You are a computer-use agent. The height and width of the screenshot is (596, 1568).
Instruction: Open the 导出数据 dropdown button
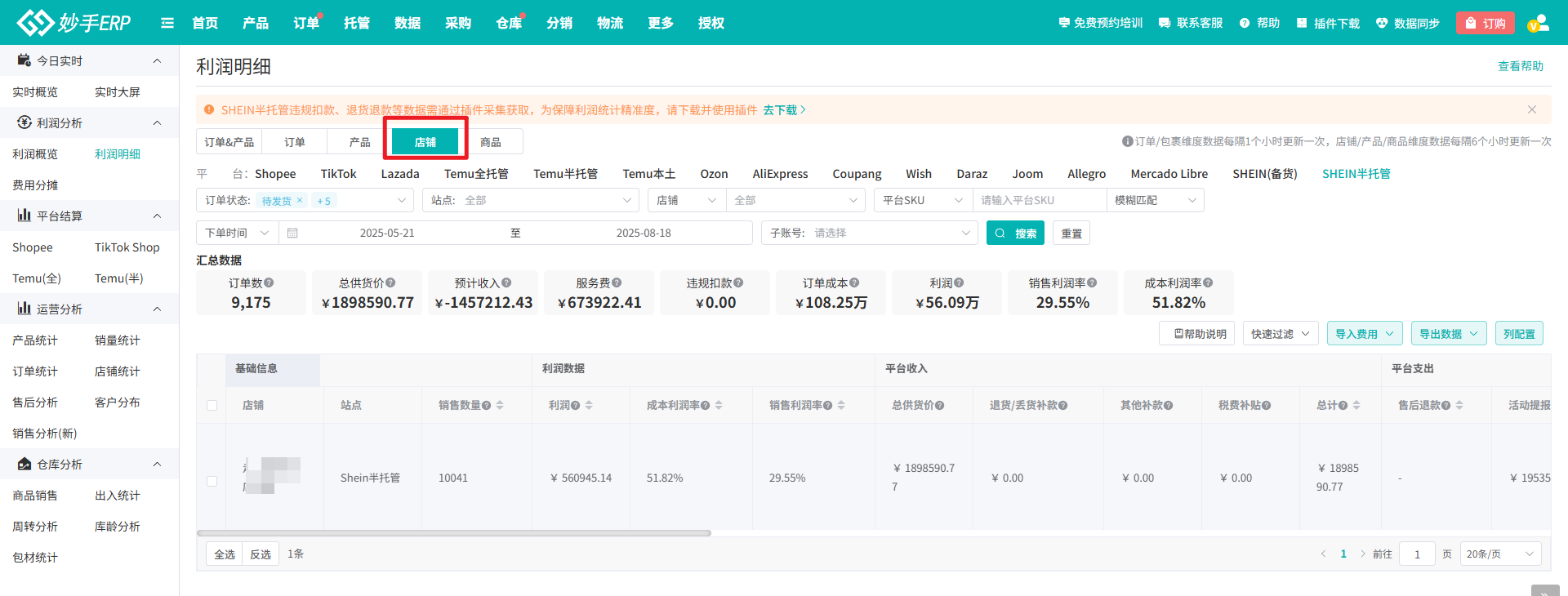[x=1449, y=334]
